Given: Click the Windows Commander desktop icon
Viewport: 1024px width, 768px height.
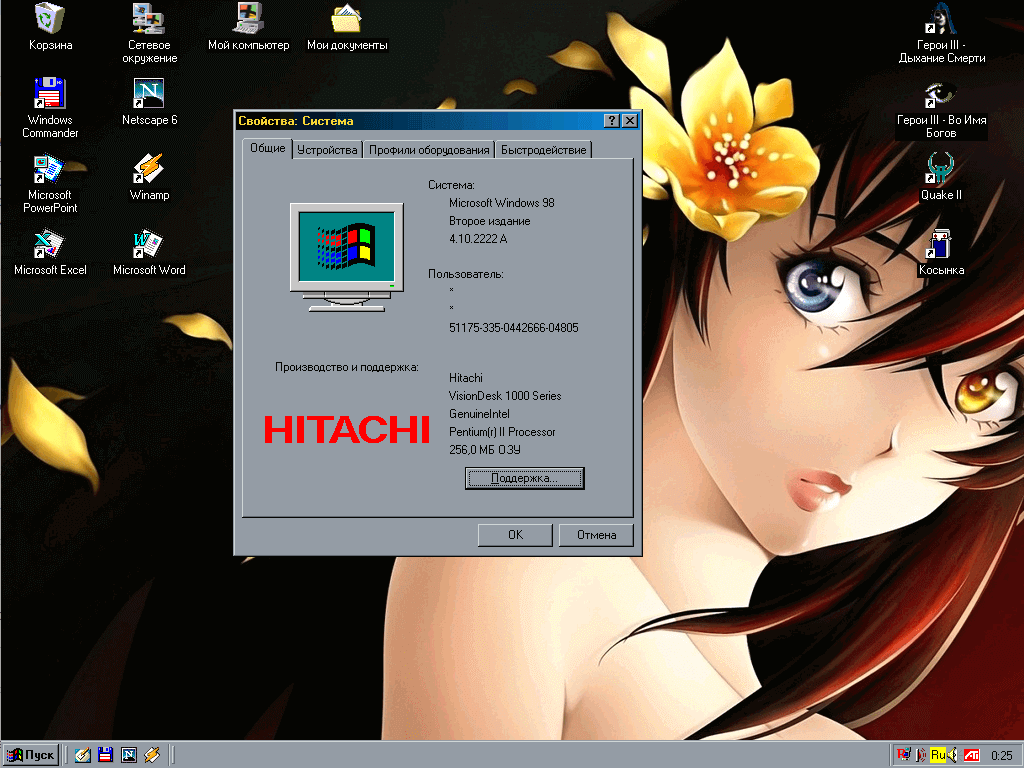Looking at the screenshot, I should (x=50, y=93).
